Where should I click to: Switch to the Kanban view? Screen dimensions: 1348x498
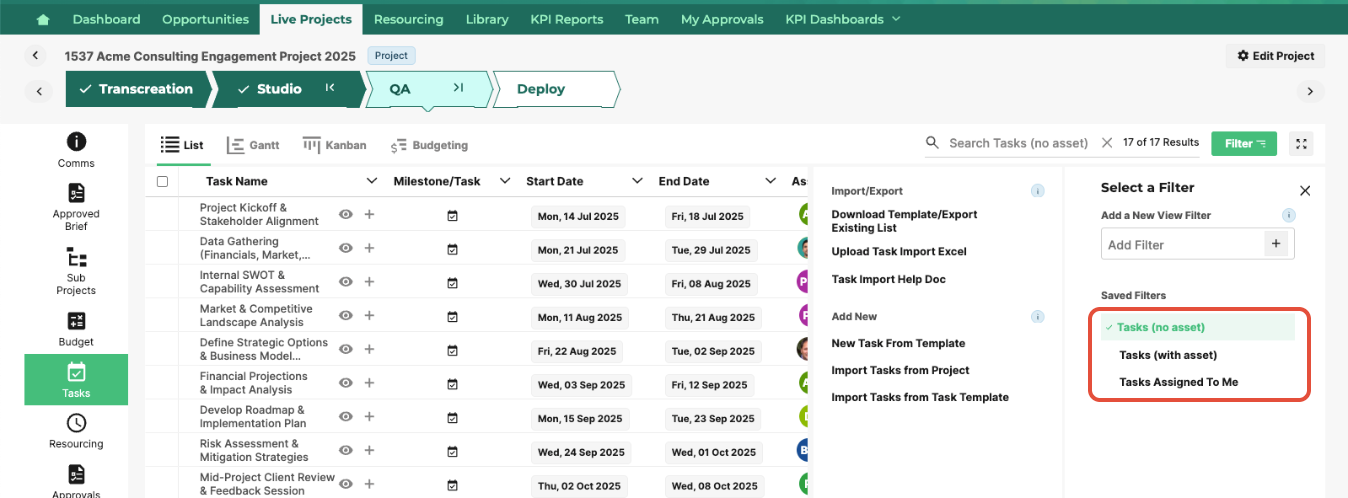[334, 145]
